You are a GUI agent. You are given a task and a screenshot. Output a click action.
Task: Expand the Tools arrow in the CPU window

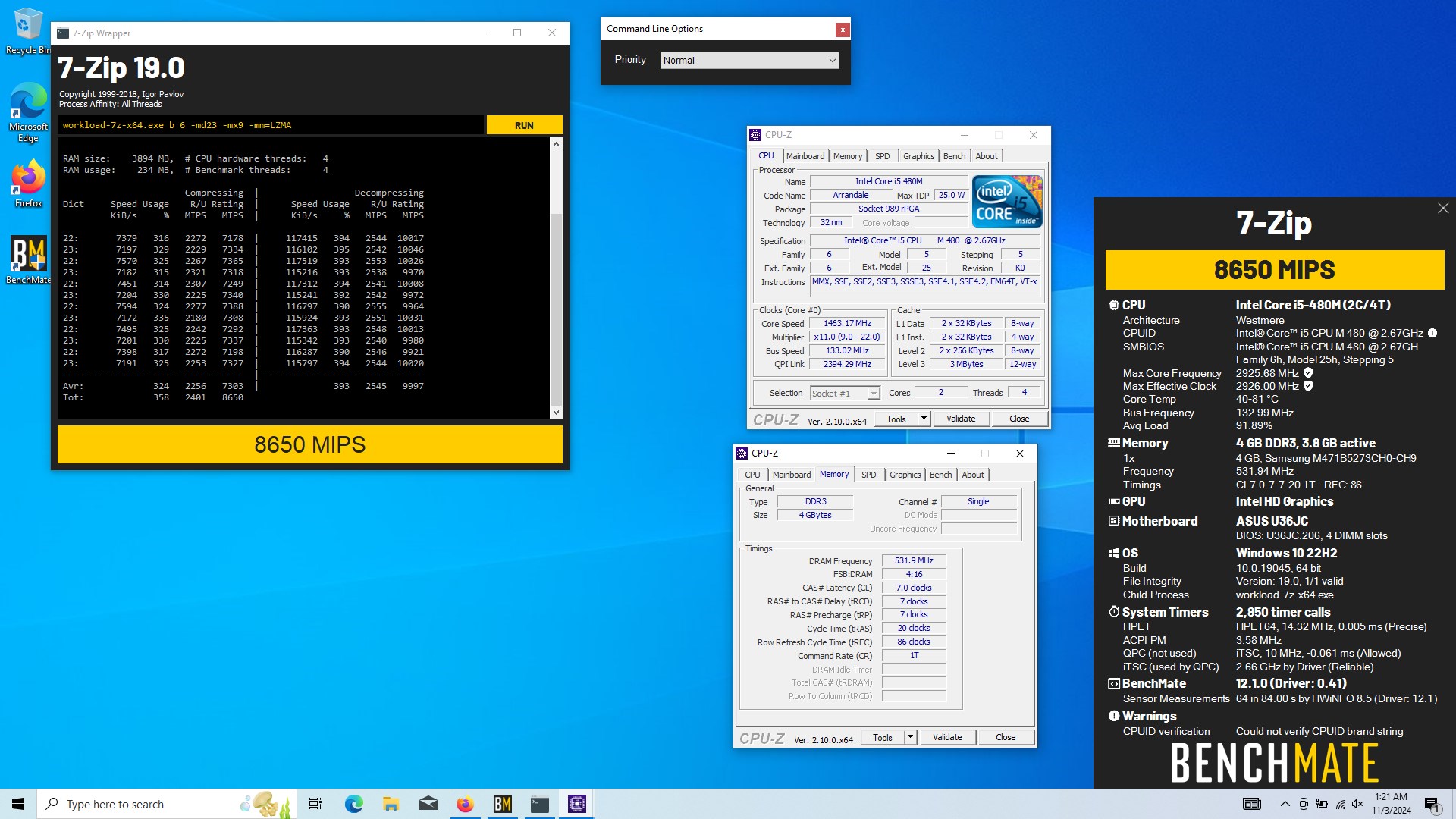924,419
